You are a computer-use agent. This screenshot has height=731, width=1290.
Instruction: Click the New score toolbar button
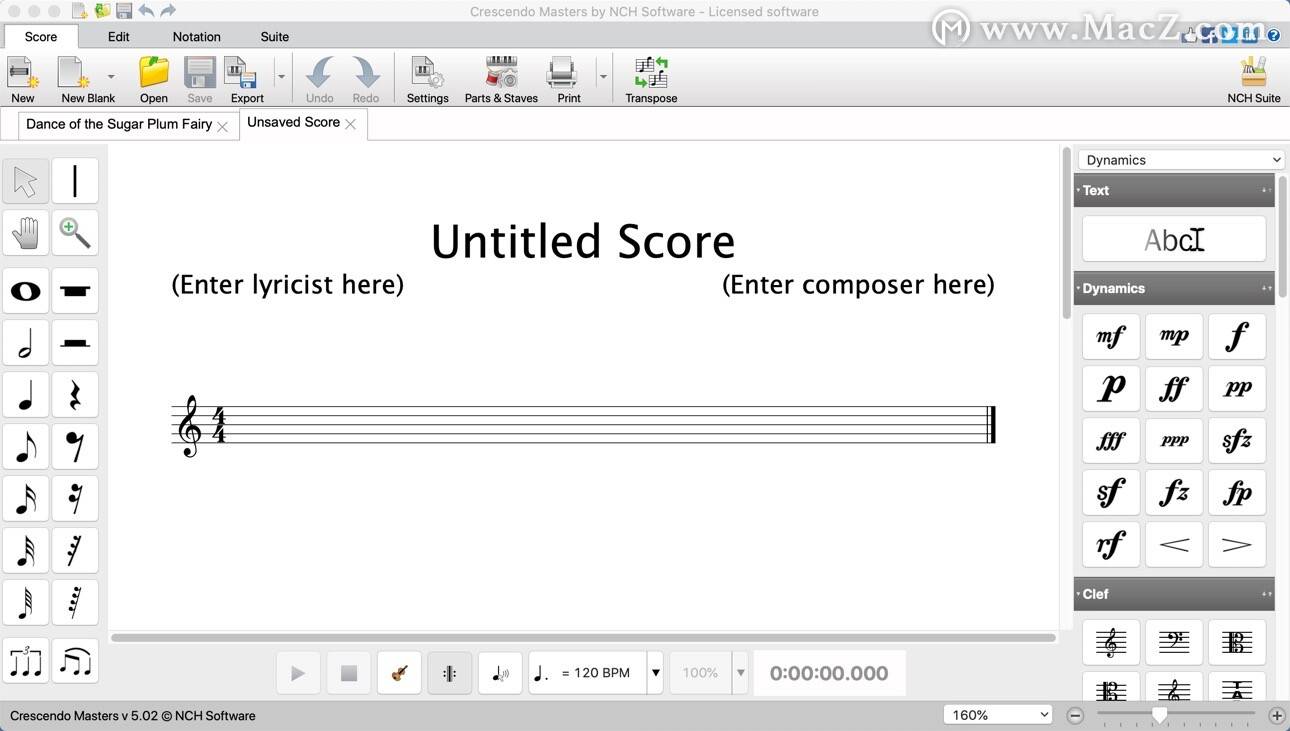click(23, 79)
